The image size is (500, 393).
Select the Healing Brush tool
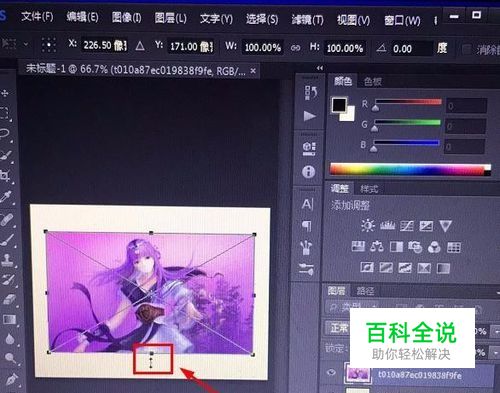tap(7, 219)
